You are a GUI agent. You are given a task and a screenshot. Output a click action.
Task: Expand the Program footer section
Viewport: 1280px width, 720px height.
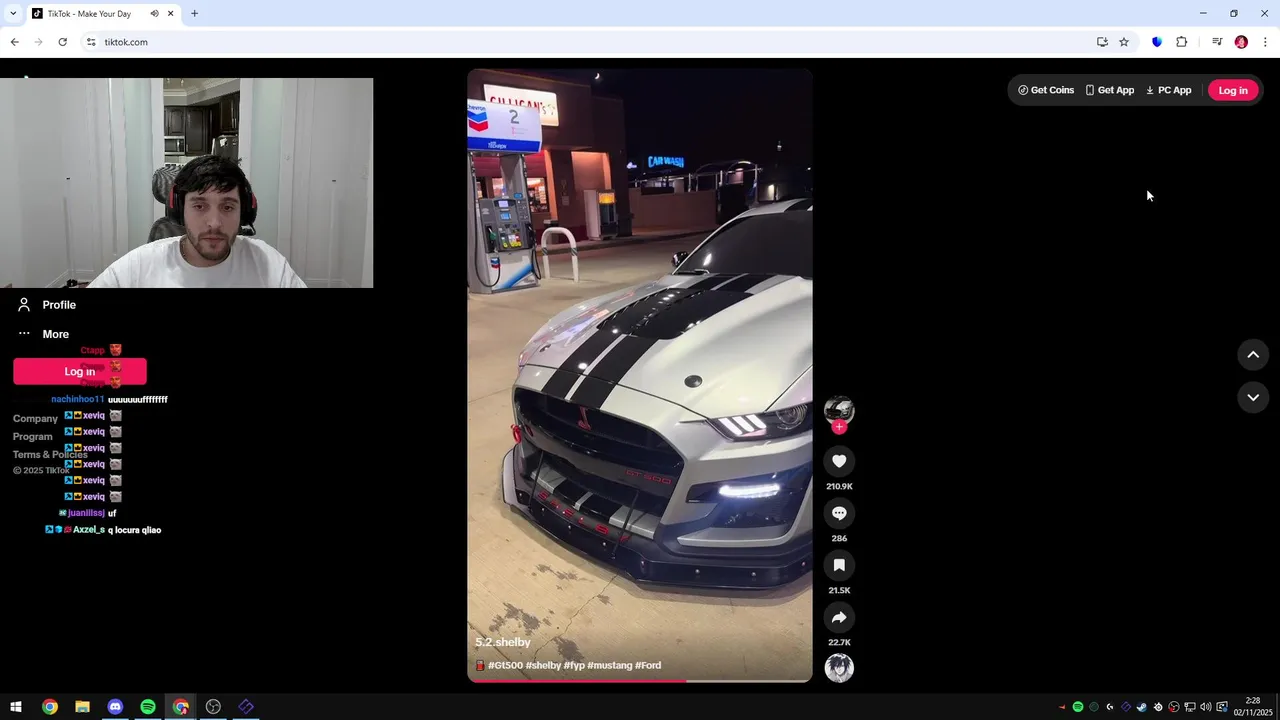pos(32,436)
